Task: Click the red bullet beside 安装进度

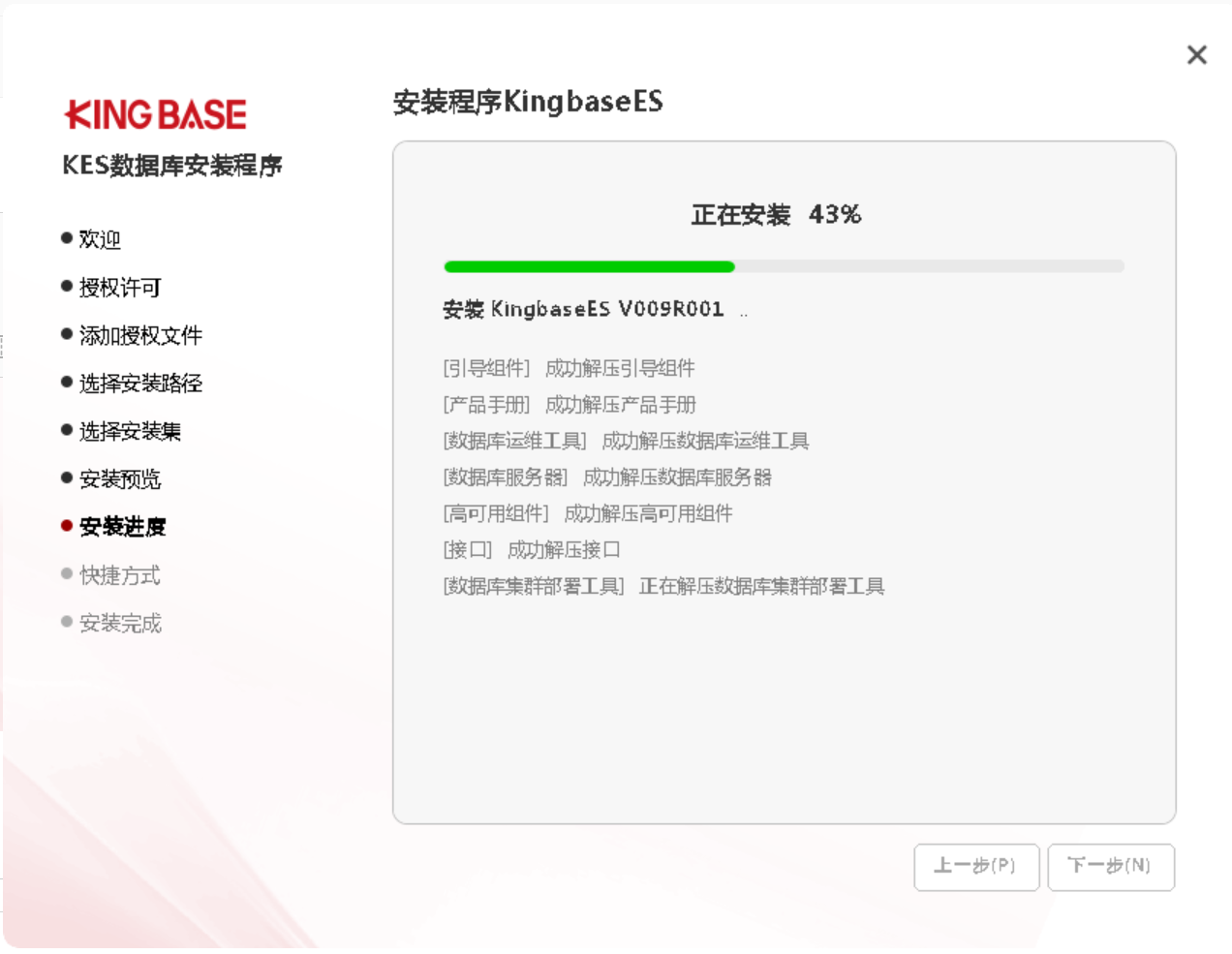Action: click(67, 526)
